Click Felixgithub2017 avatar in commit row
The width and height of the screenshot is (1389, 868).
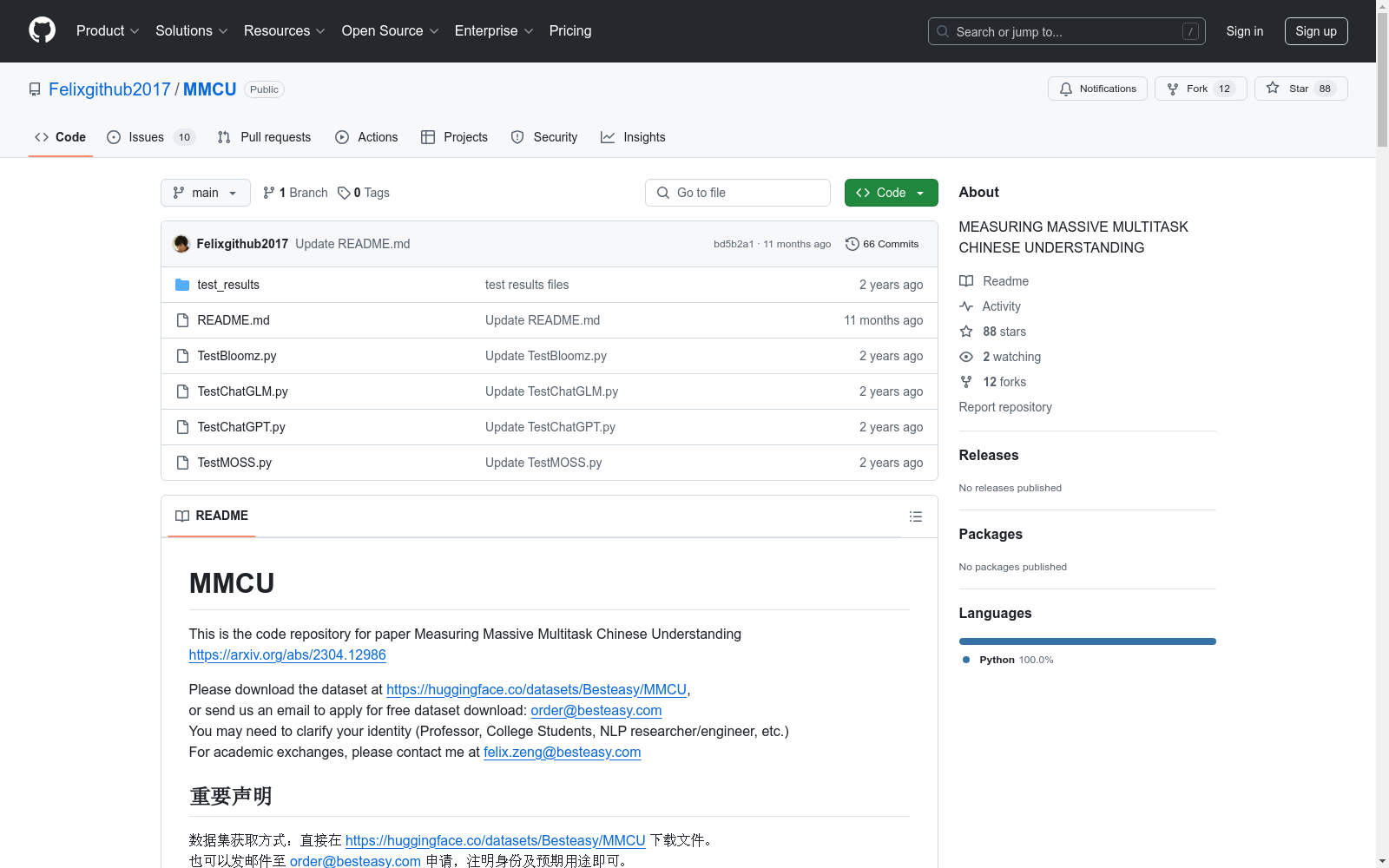181,244
